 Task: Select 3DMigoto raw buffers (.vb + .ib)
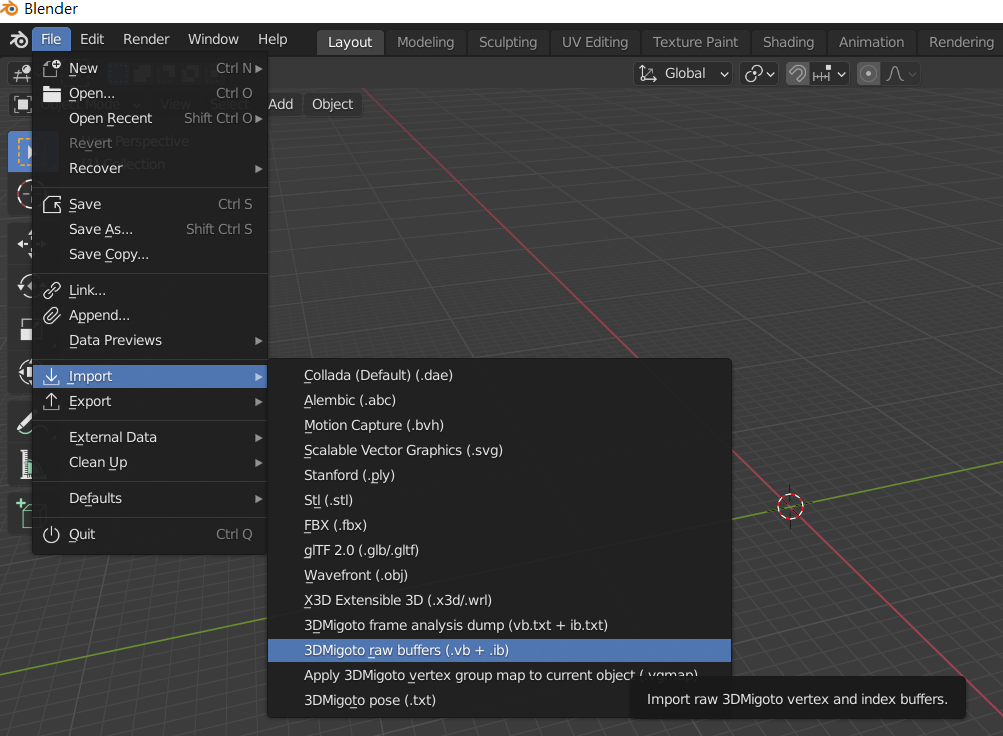[x=499, y=650]
